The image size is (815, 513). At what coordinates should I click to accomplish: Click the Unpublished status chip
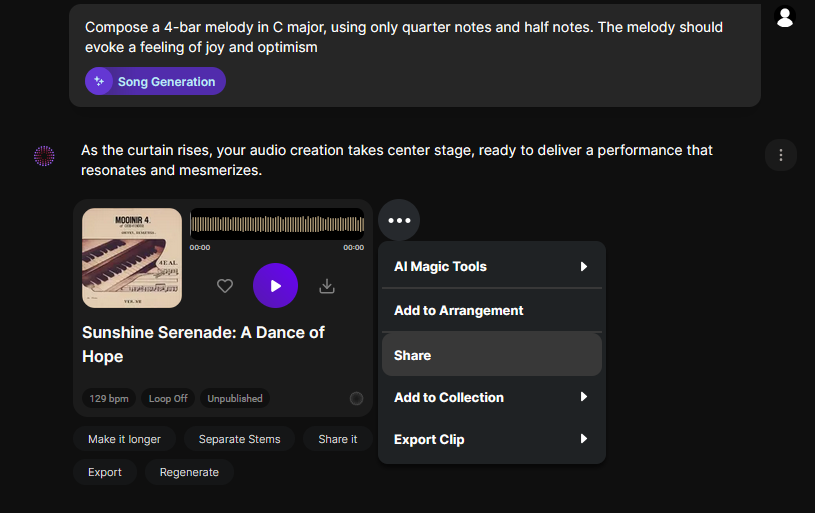click(x=235, y=399)
